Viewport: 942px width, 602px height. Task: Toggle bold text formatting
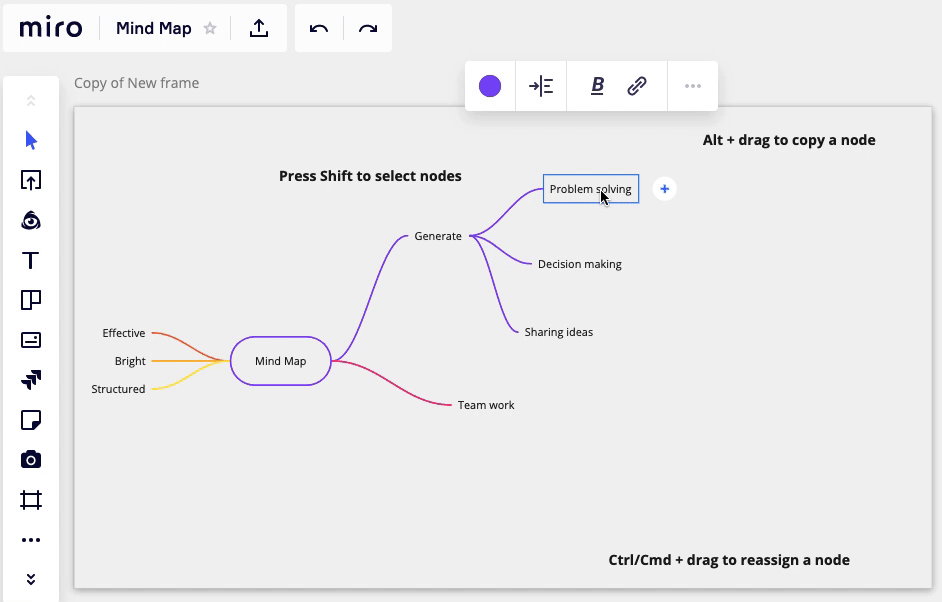(x=597, y=86)
